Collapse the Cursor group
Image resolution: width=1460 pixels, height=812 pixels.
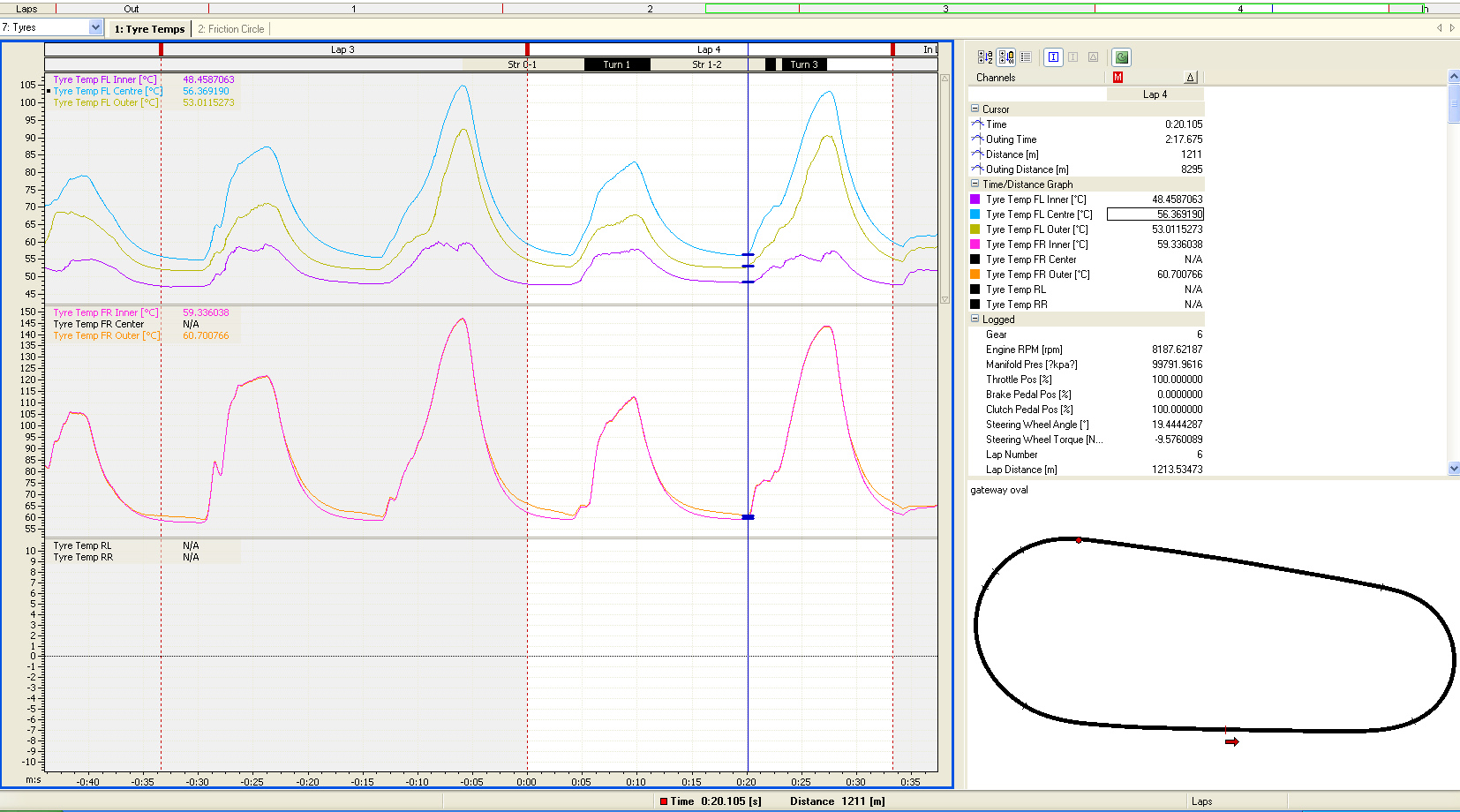coord(975,109)
